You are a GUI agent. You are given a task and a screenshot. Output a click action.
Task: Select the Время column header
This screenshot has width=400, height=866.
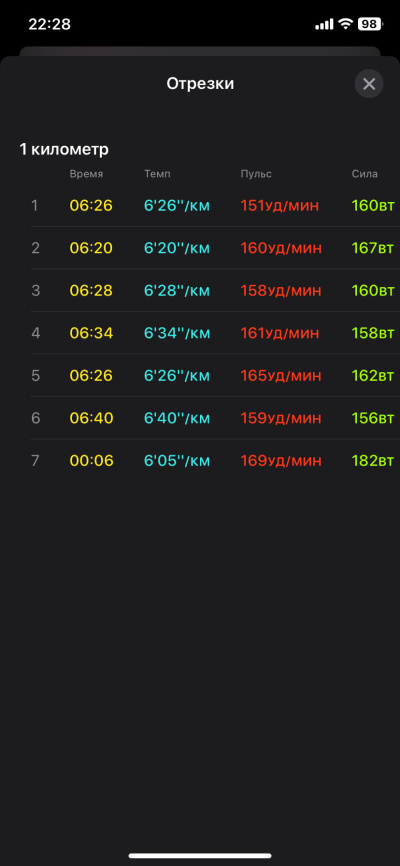(86, 174)
